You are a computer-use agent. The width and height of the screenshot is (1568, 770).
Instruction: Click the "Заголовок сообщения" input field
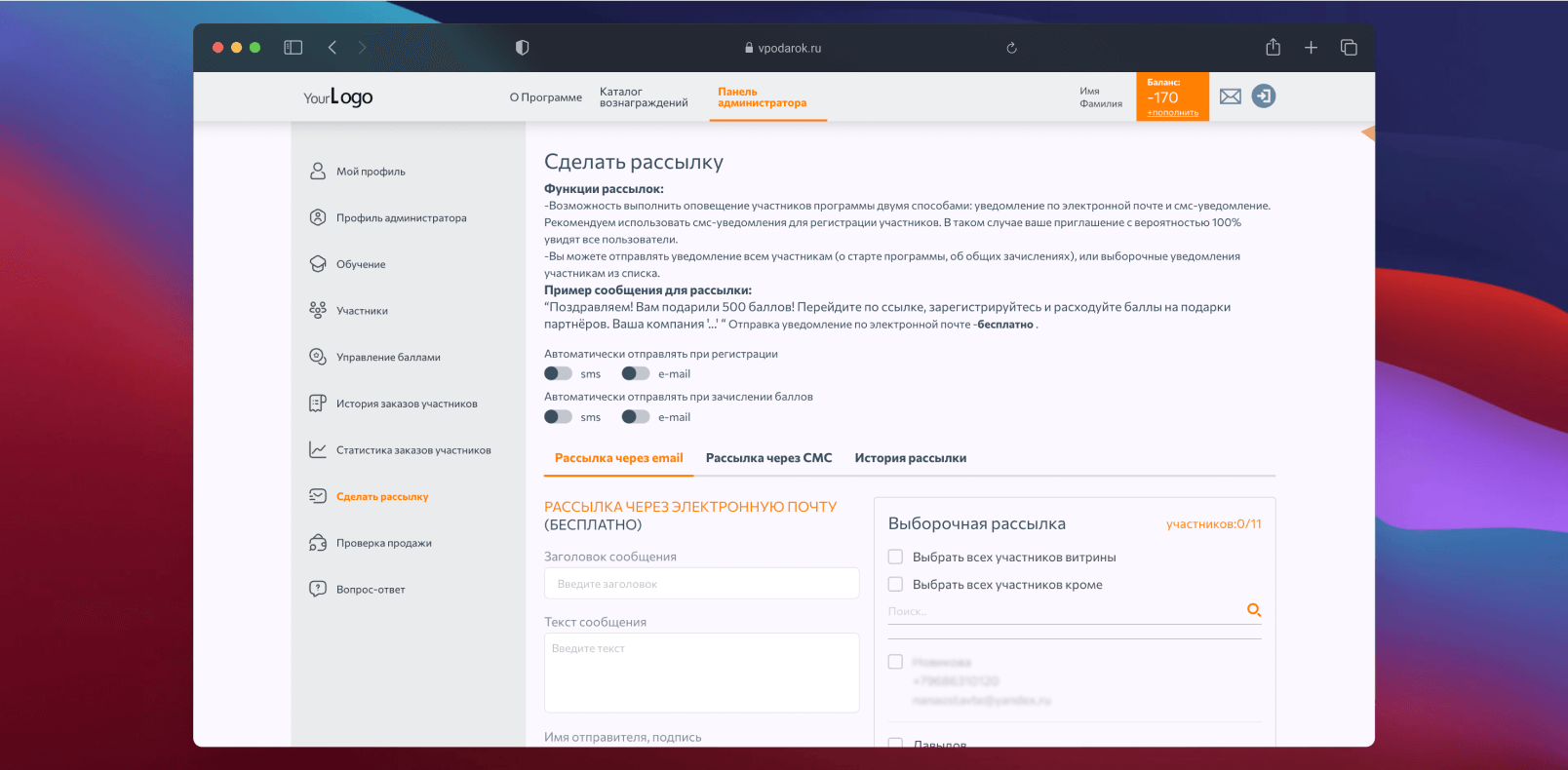click(x=701, y=584)
